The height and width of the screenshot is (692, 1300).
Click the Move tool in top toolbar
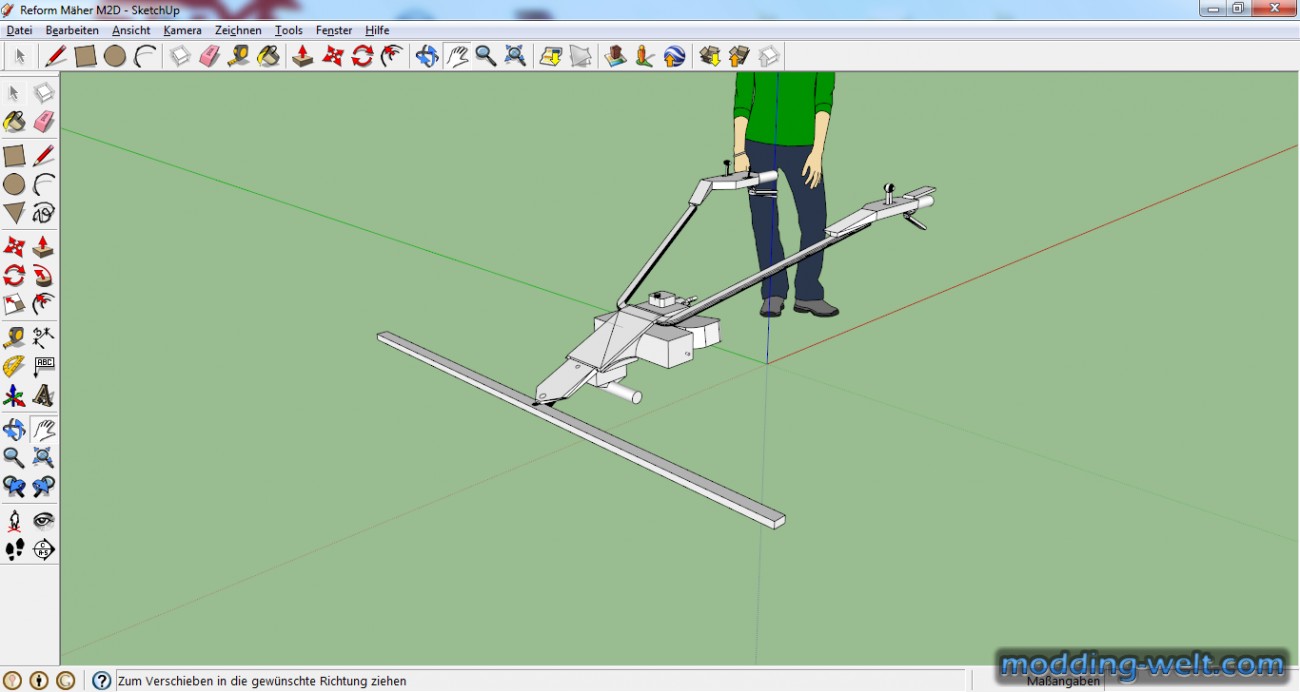[x=333, y=56]
